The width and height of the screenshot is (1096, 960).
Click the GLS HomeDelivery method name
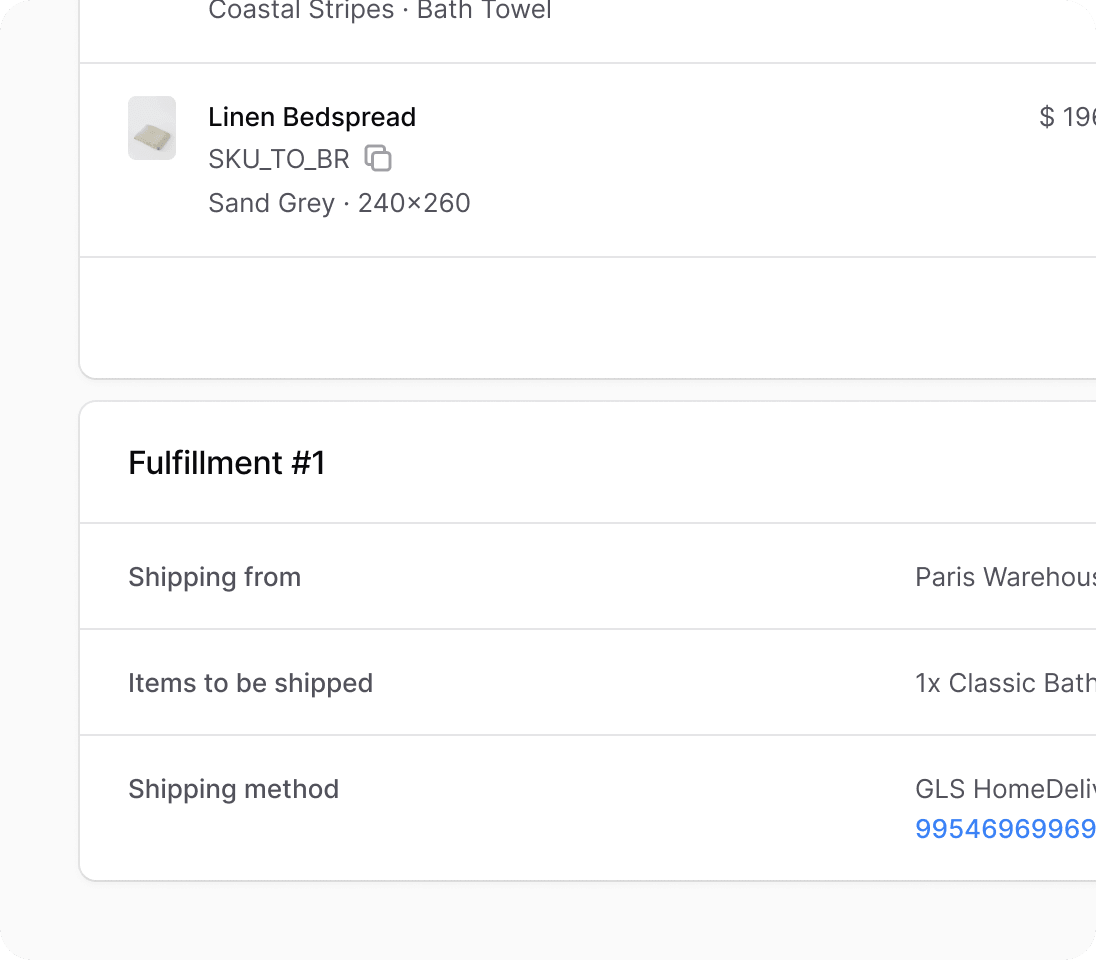[x=1005, y=789]
